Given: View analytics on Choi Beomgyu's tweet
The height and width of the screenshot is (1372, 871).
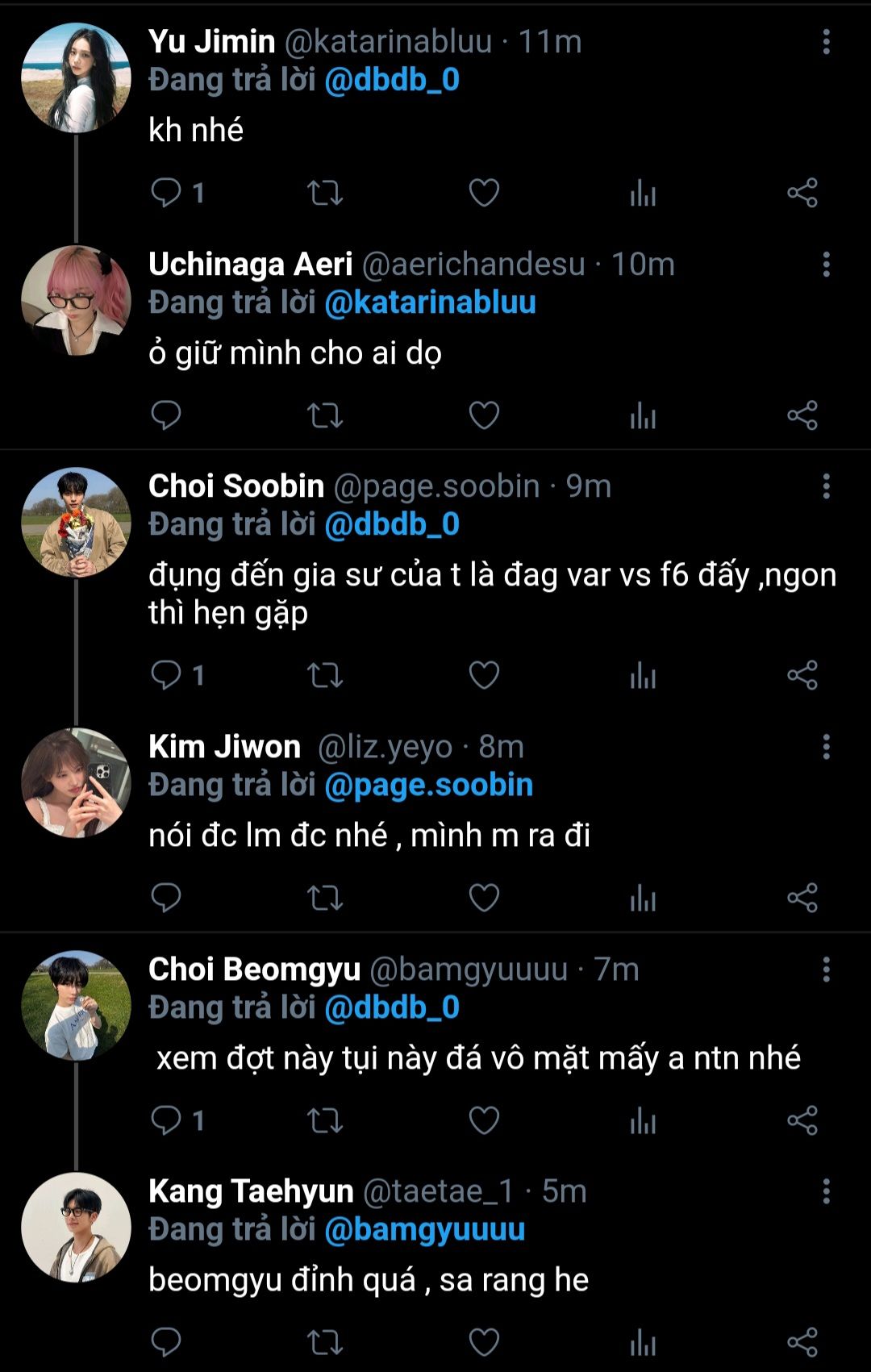Looking at the screenshot, I should (643, 1120).
